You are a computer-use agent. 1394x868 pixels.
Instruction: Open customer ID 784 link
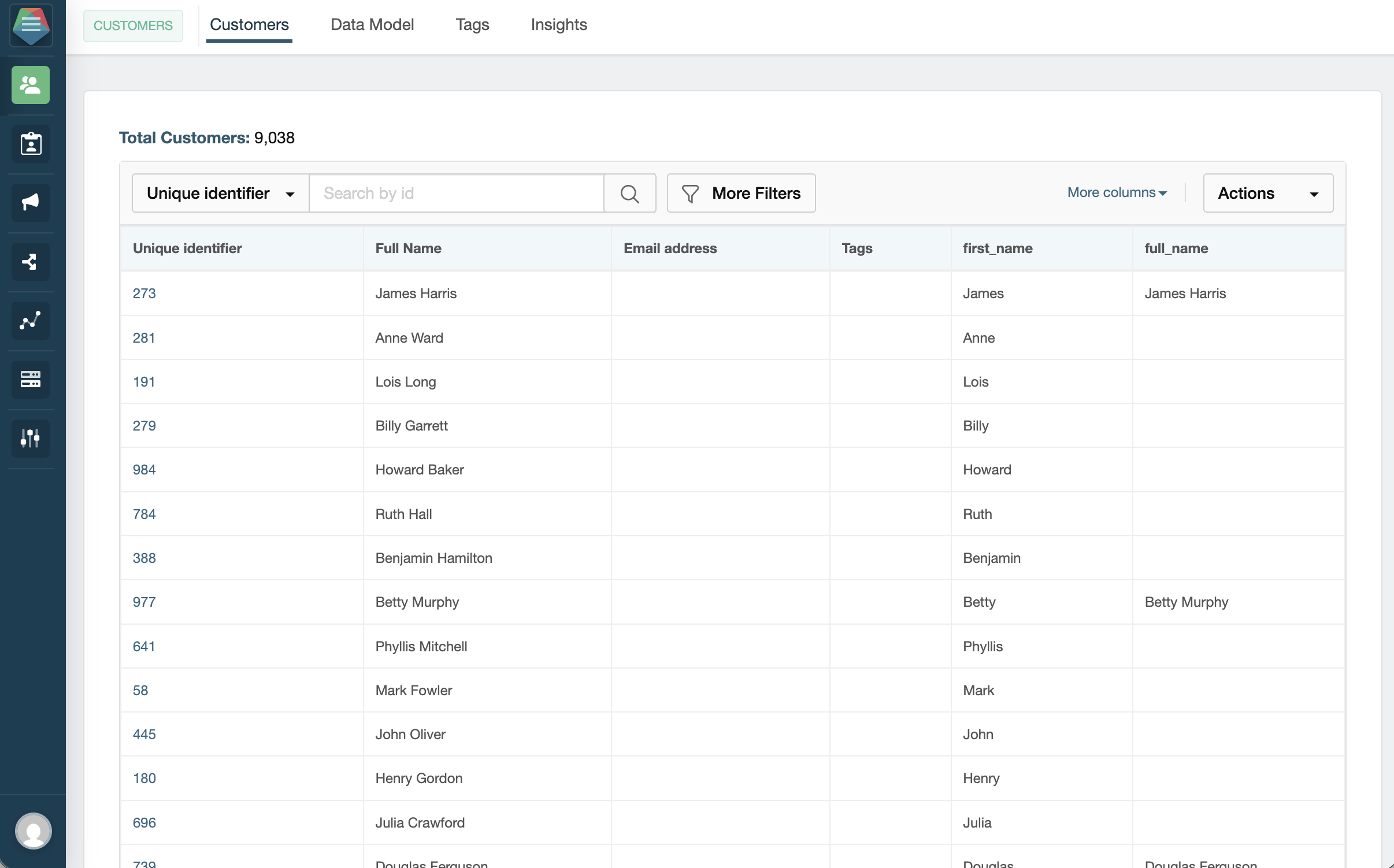point(144,514)
